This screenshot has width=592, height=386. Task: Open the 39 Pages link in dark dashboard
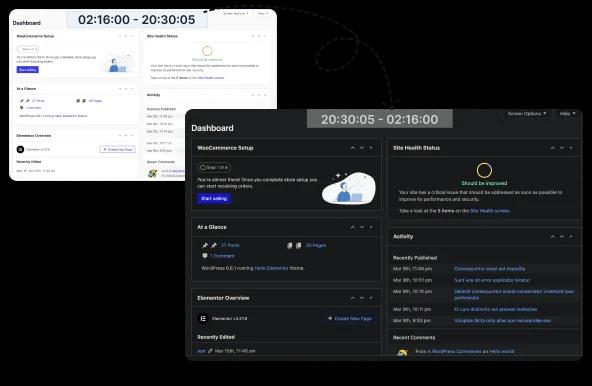316,245
